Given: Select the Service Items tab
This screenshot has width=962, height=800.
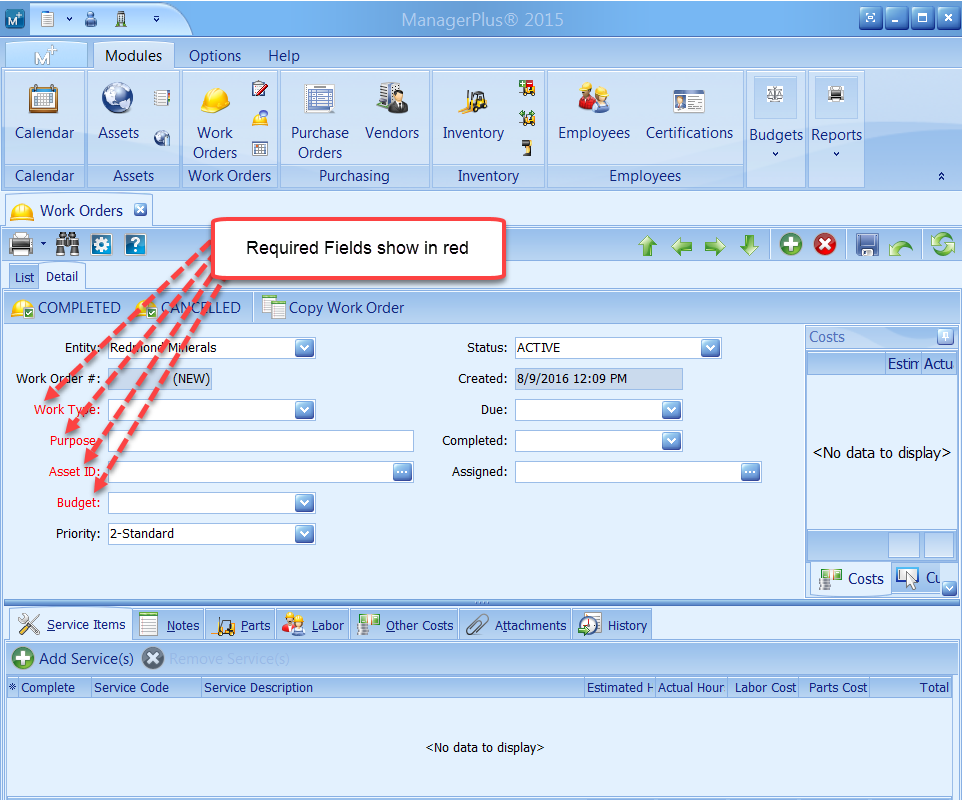Looking at the screenshot, I should pyautogui.click(x=71, y=625).
